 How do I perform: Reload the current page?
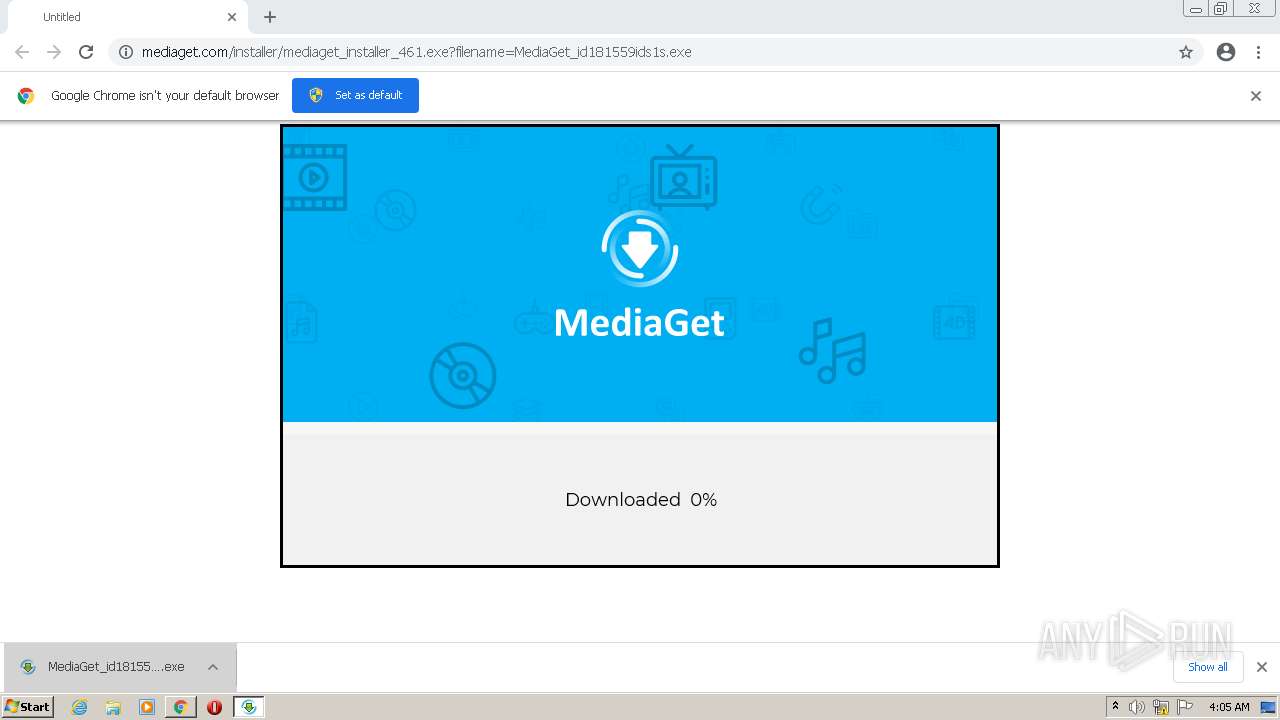[x=86, y=52]
